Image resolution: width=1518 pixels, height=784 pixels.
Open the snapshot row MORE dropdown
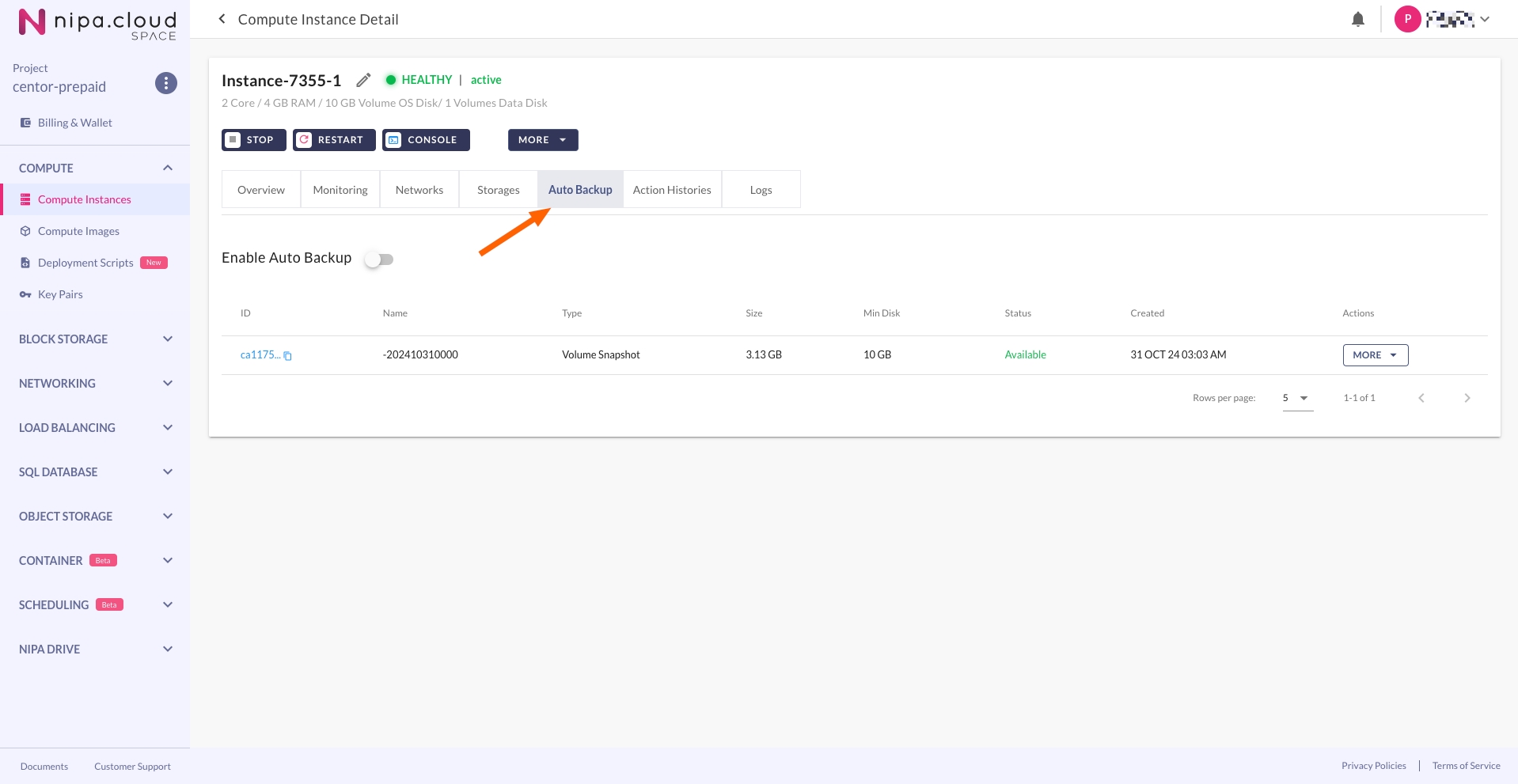(1375, 355)
